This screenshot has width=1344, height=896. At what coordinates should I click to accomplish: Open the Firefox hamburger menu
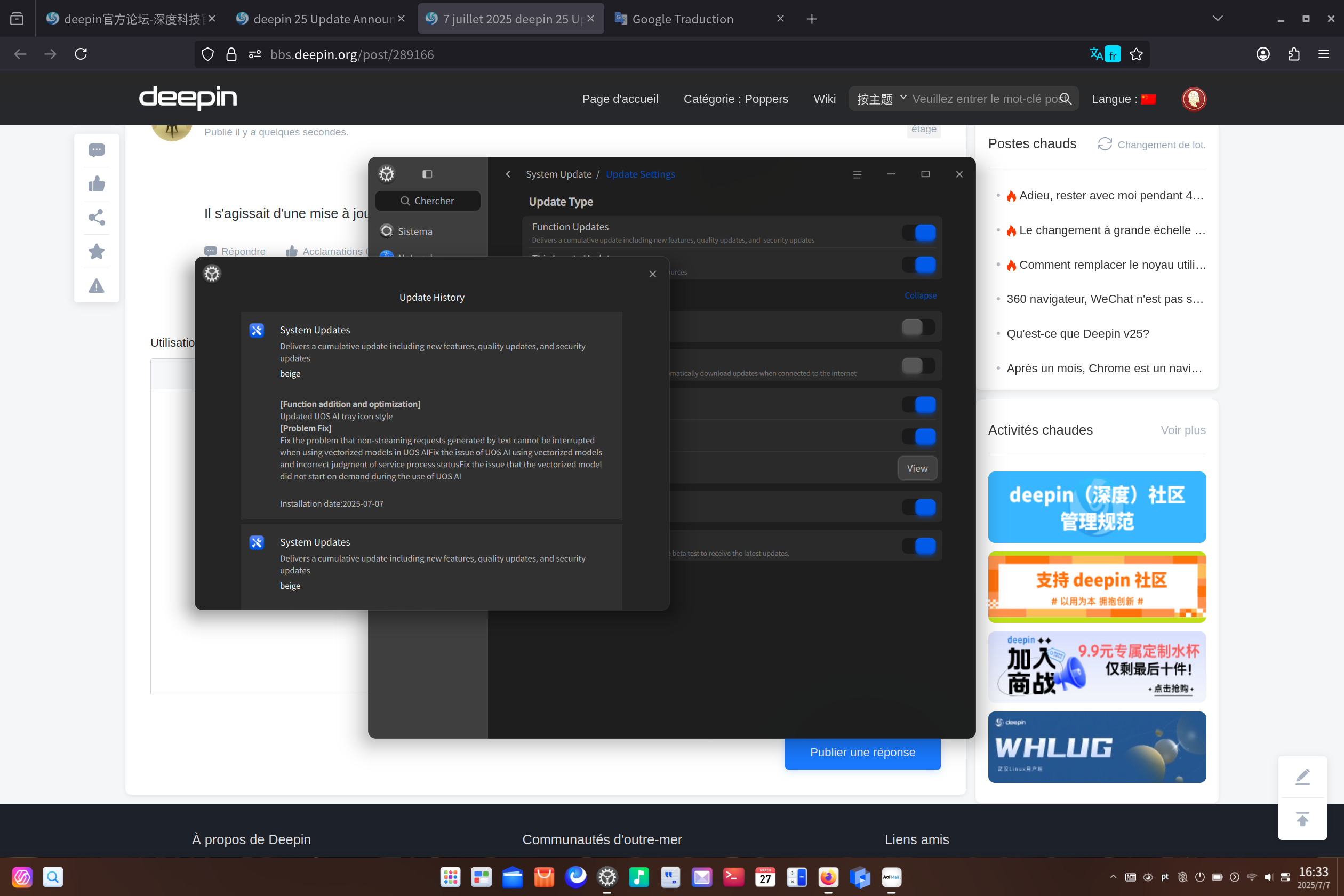pos(1323,54)
